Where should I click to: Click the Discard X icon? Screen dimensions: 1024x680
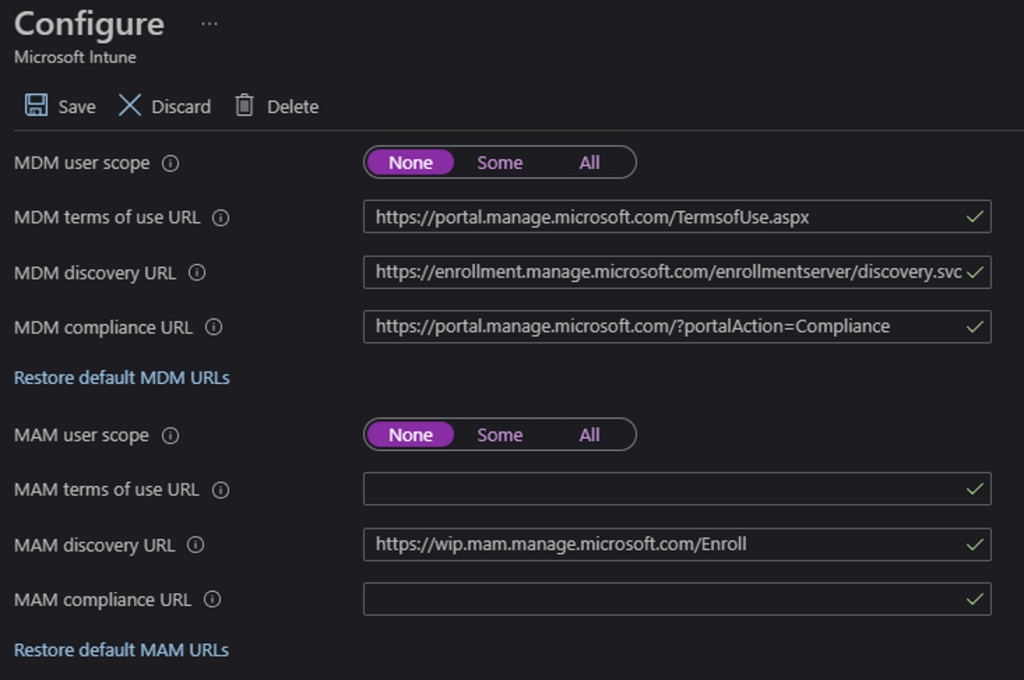(130, 106)
